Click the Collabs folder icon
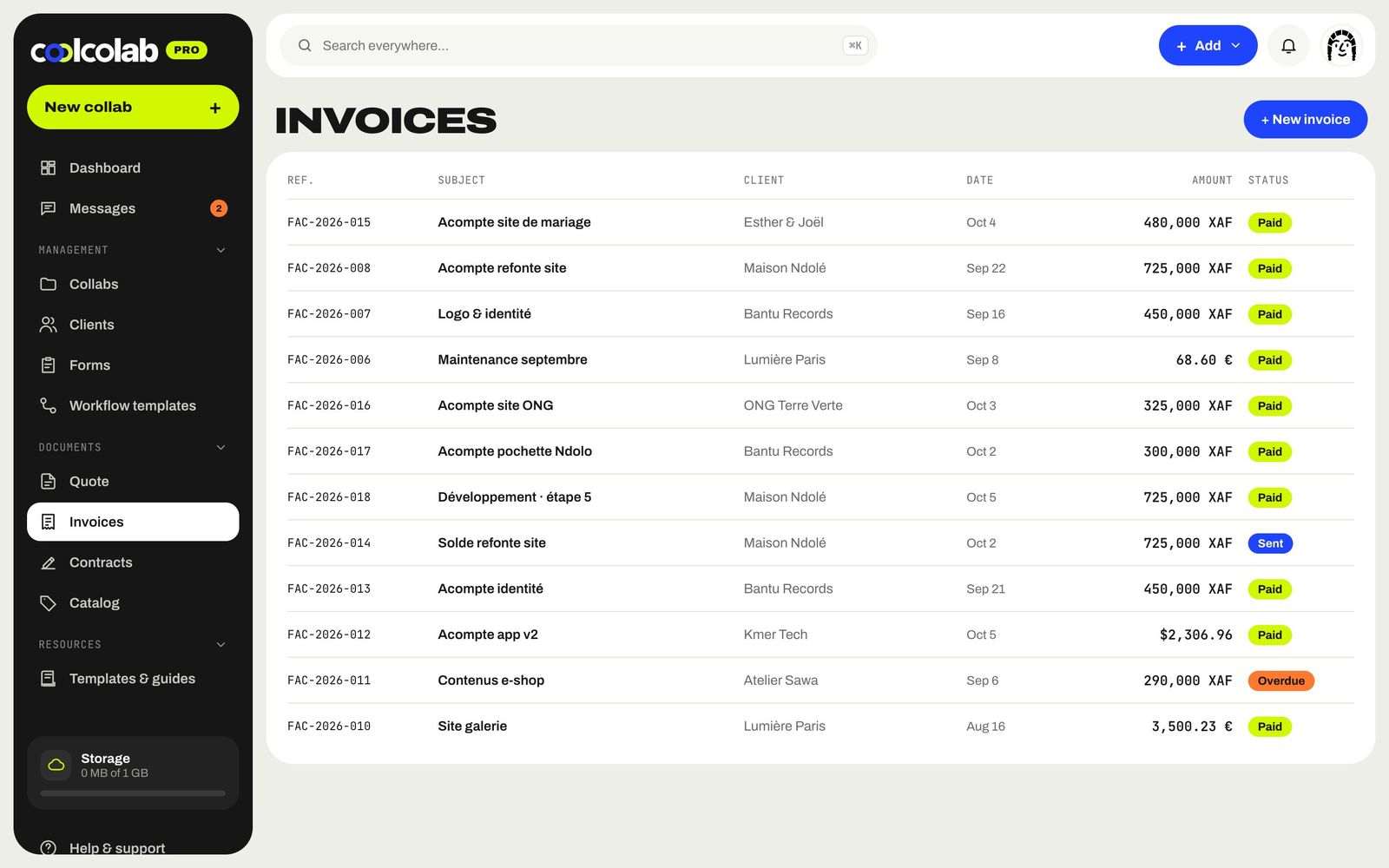Viewport: 1389px width, 868px height. tap(49, 284)
